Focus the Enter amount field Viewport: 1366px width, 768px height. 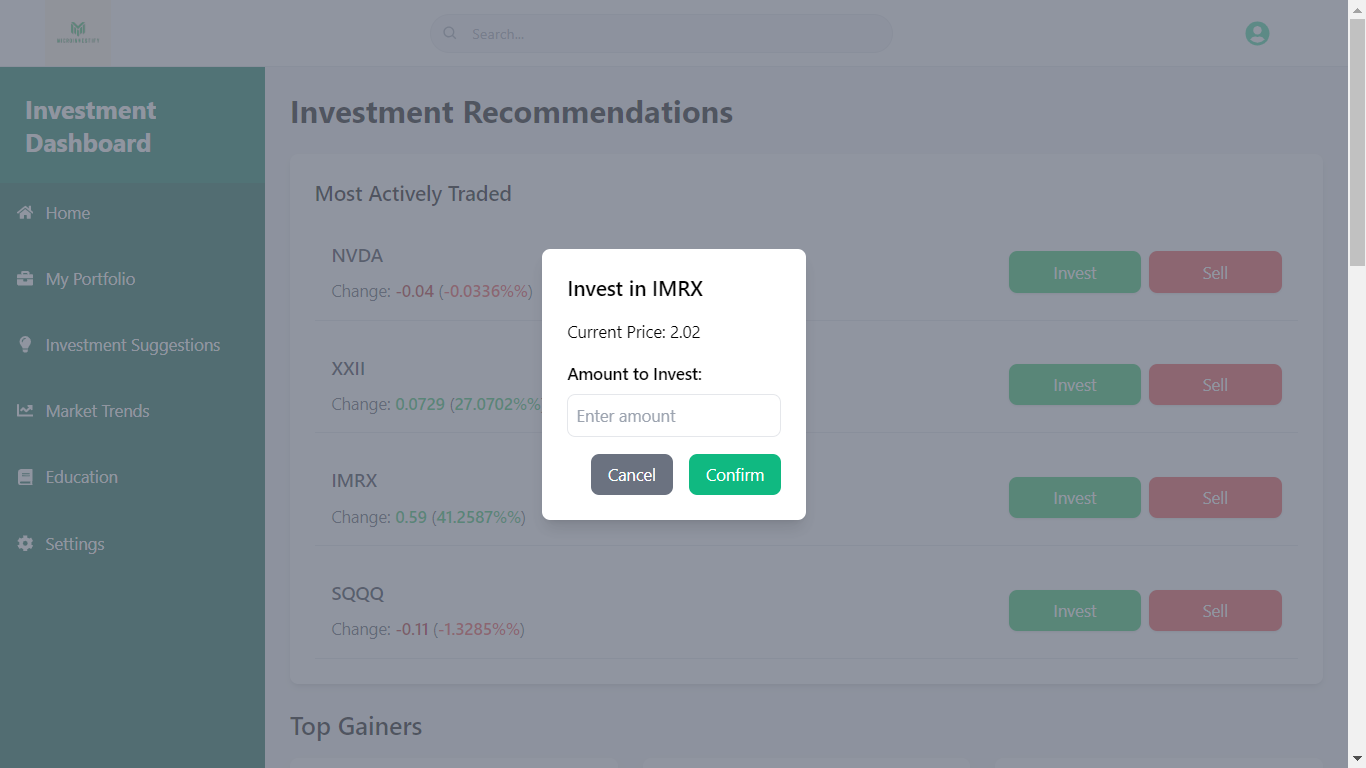tap(673, 416)
